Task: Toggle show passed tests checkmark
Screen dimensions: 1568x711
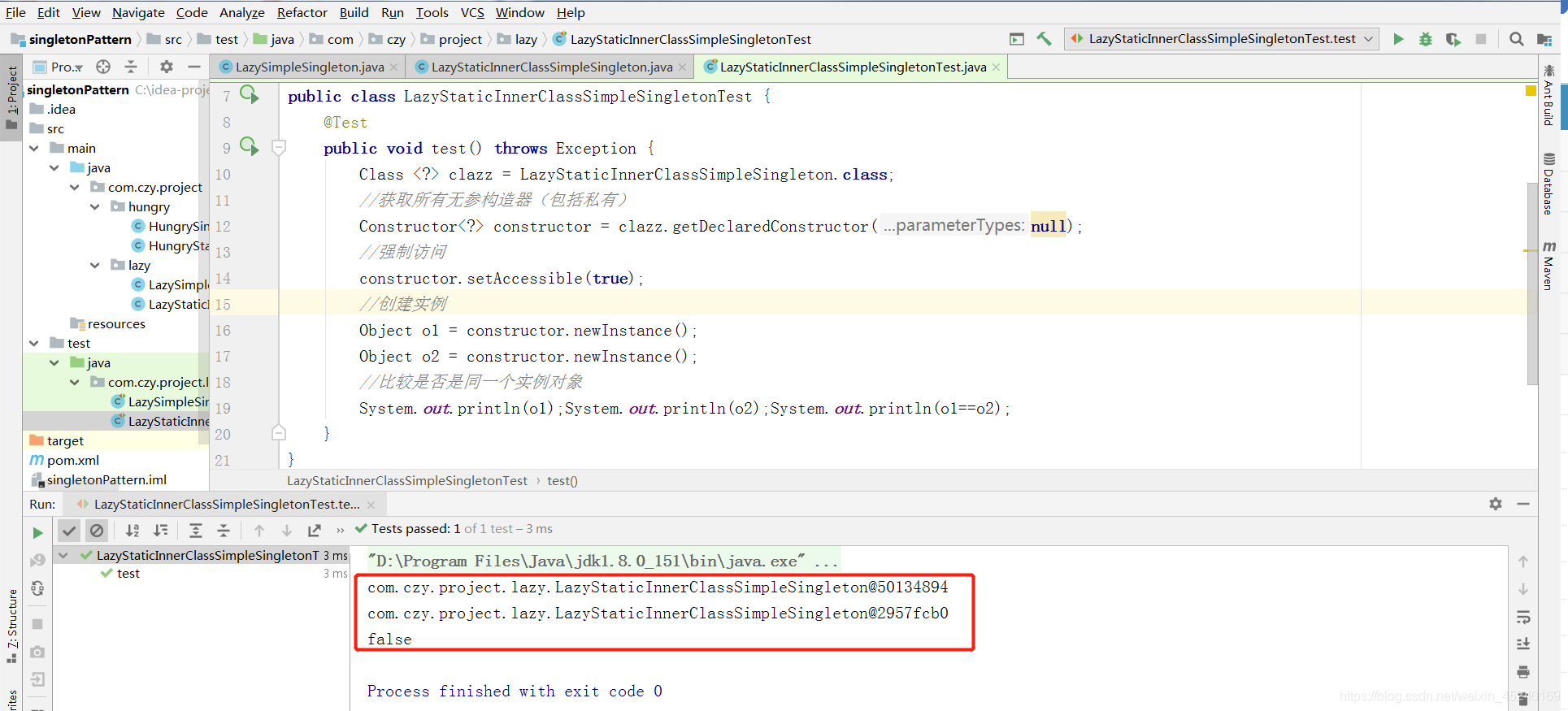Action: click(x=69, y=531)
